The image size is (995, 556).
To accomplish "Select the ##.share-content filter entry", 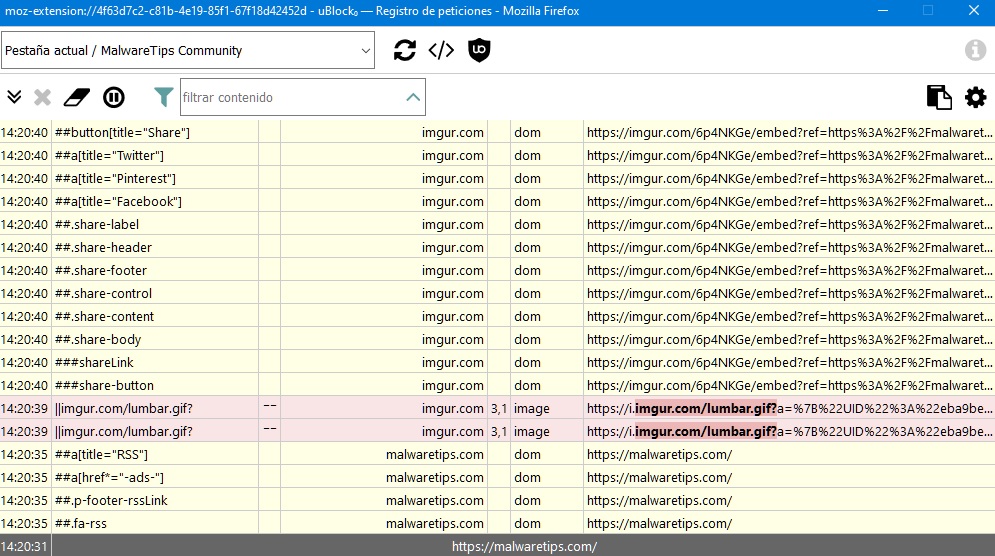I will click(x=104, y=316).
